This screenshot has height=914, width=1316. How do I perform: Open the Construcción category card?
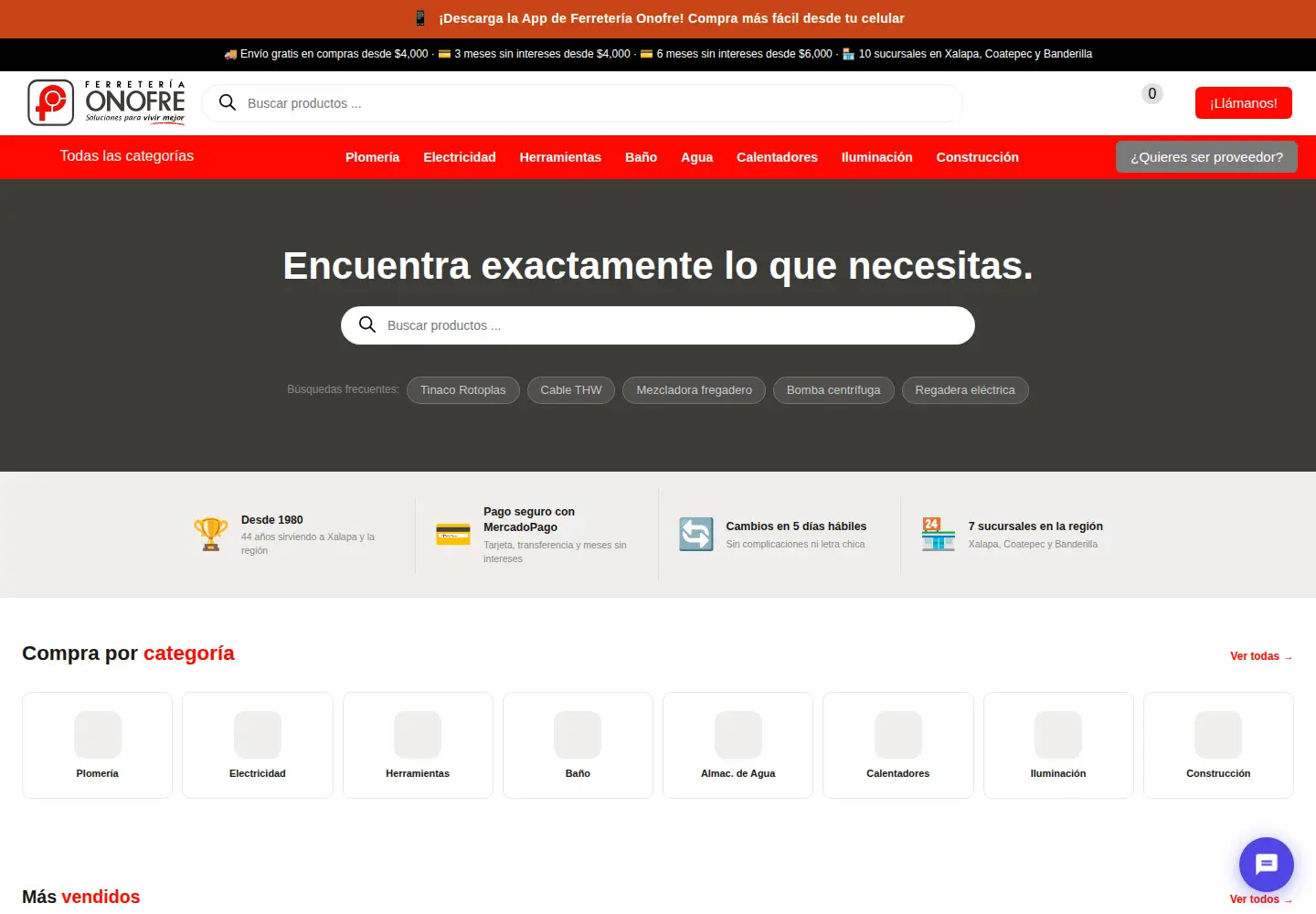pyautogui.click(x=1218, y=745)
